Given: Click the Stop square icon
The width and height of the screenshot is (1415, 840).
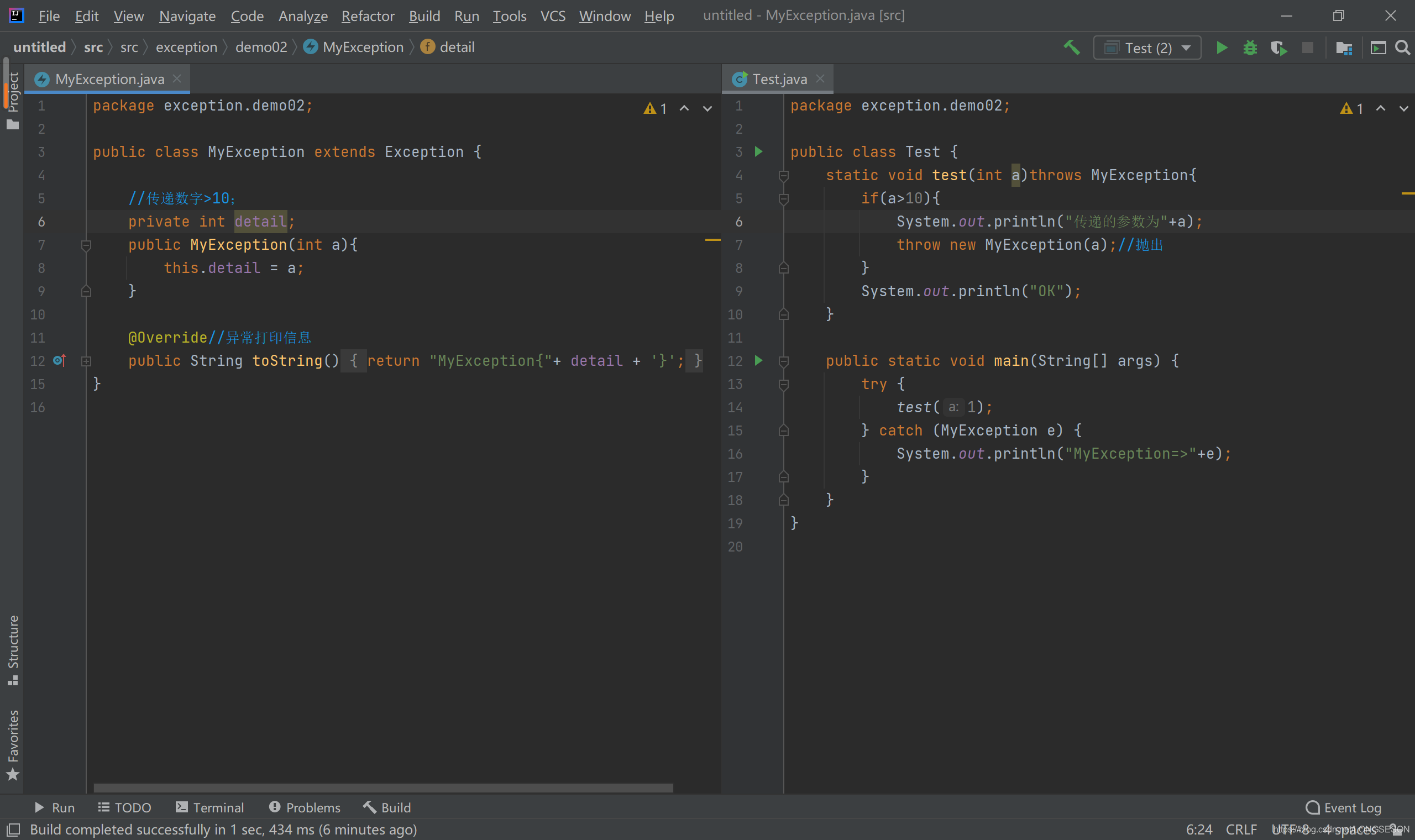Looking at the screenshot, I should [x=1307, y=48].
